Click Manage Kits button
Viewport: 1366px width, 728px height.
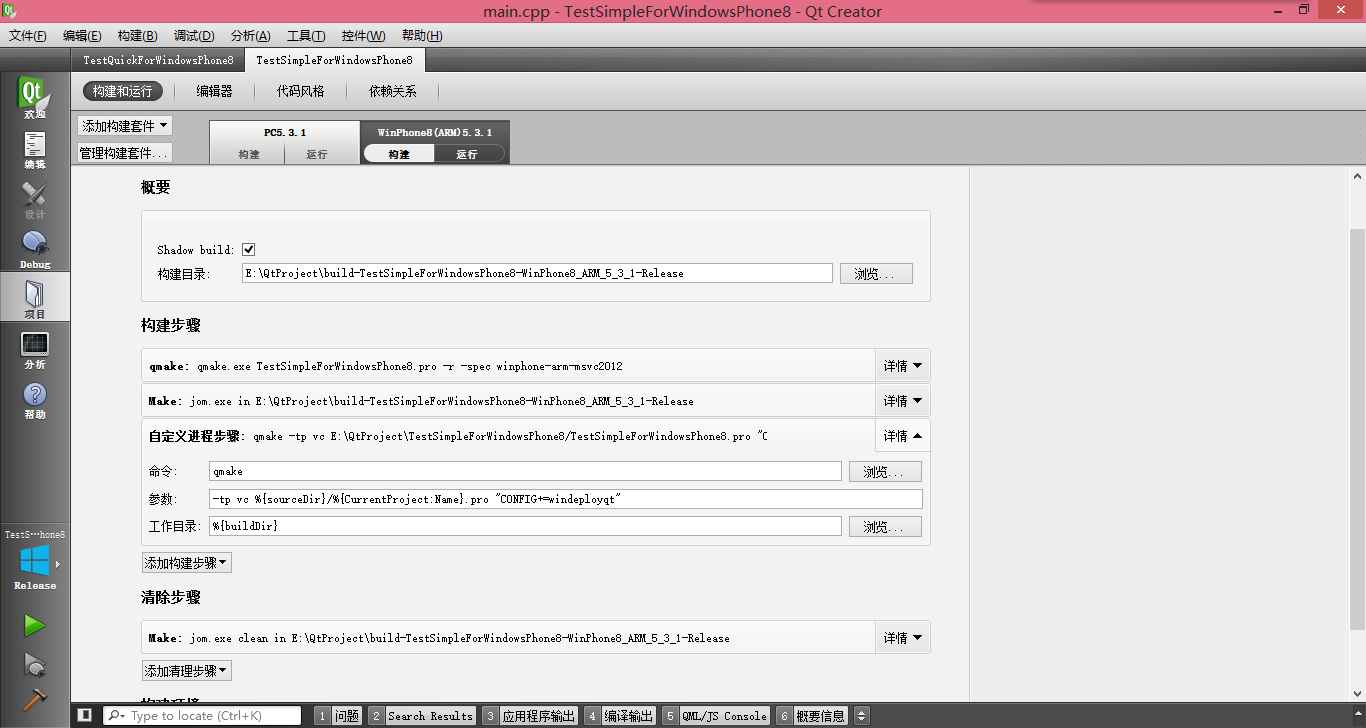pyautogui.click(x=125, y=153)
